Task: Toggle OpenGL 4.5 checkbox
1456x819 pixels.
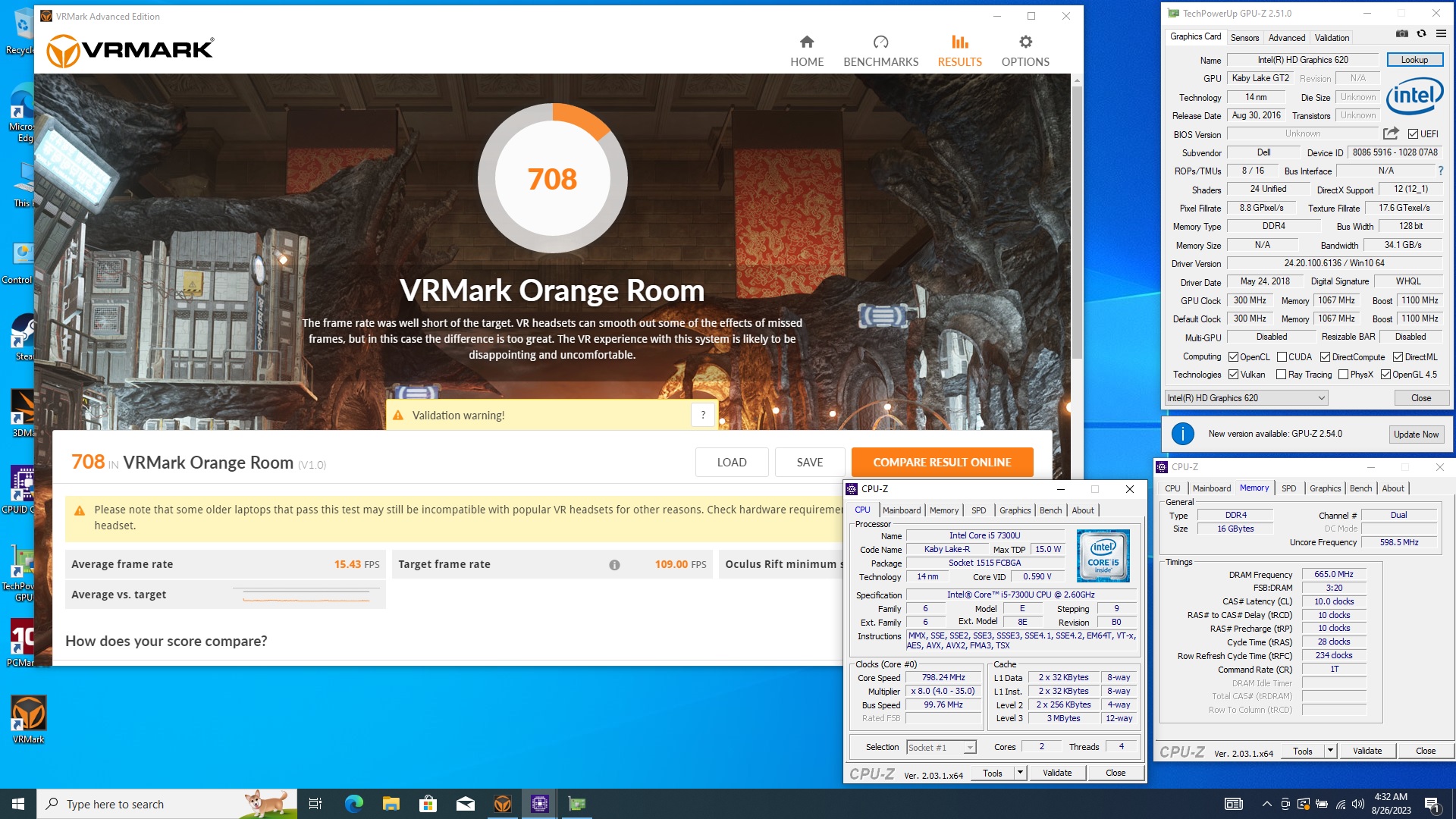Action: (1385, 375)
